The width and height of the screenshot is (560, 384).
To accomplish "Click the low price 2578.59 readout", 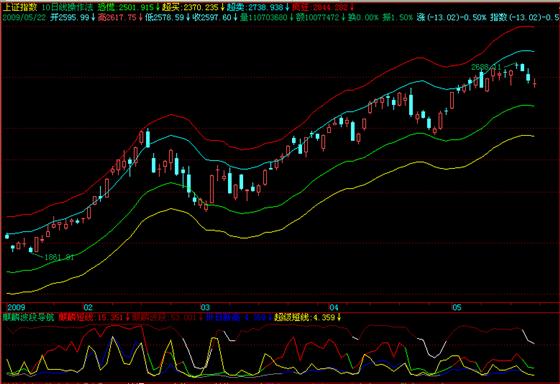I will (x=169, y=18).
